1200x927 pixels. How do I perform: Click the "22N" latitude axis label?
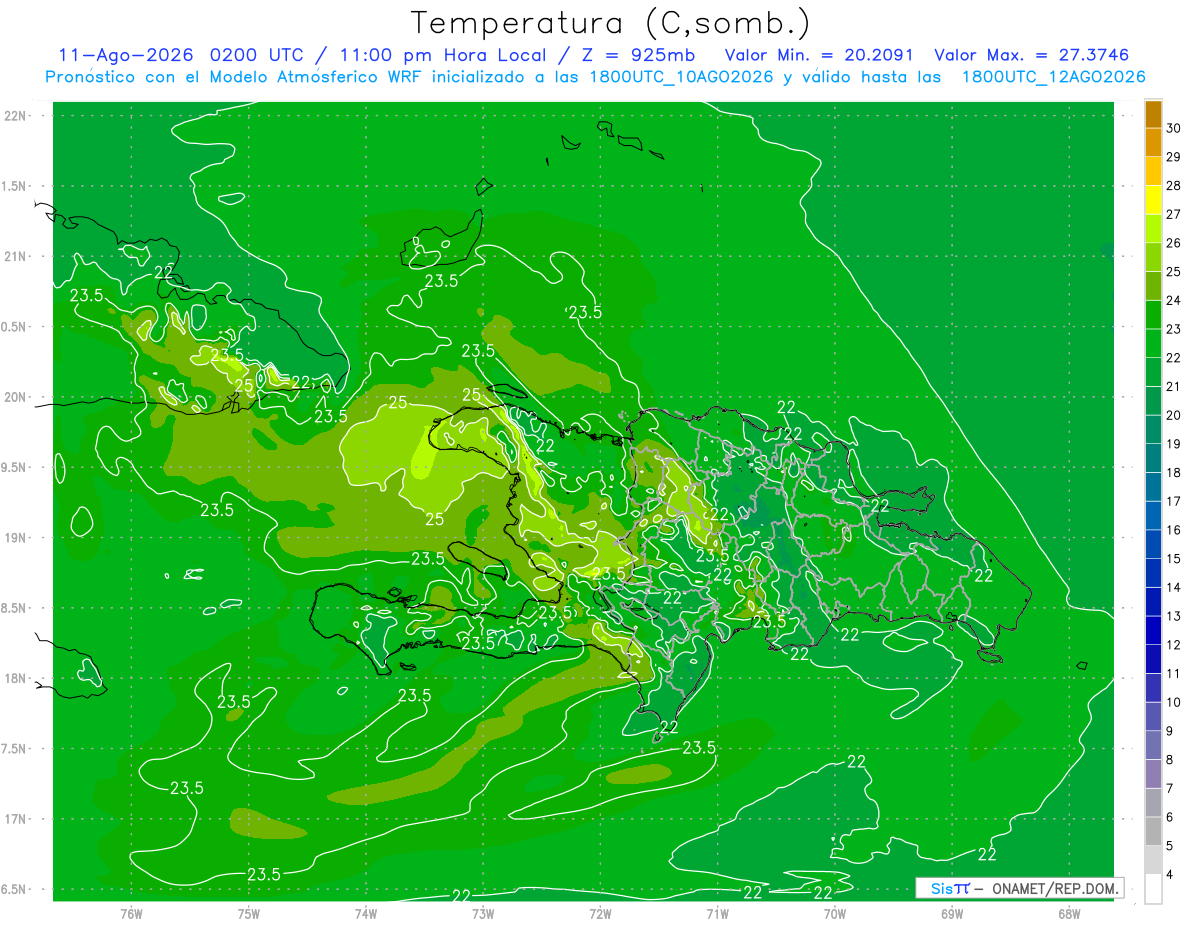pos(15,115)
